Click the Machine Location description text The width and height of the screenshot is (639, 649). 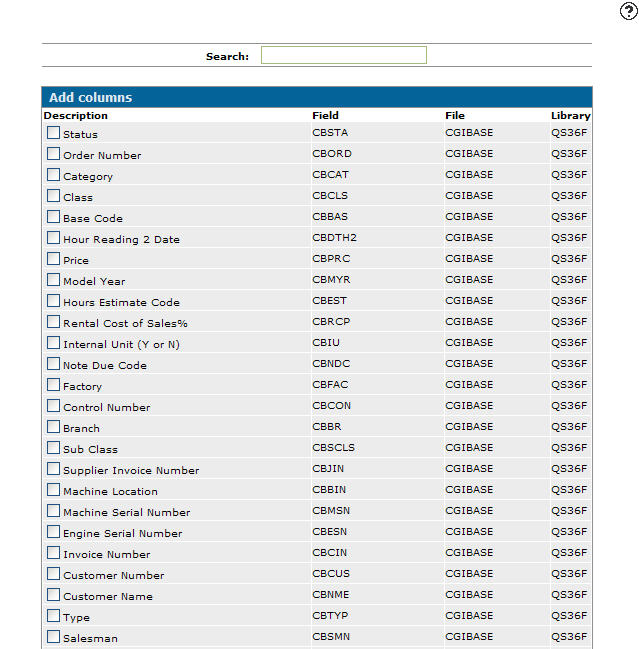click(x=111, y=492)
